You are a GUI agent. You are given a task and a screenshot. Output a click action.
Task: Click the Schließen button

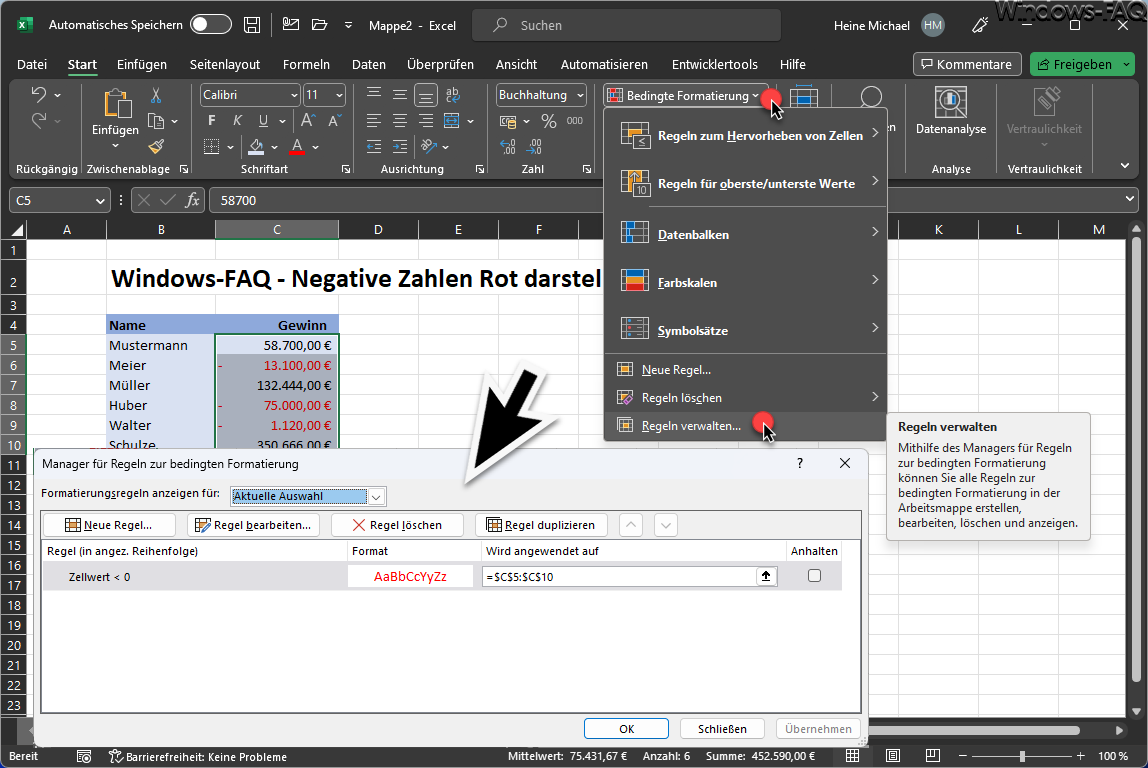tap(722, 728)
